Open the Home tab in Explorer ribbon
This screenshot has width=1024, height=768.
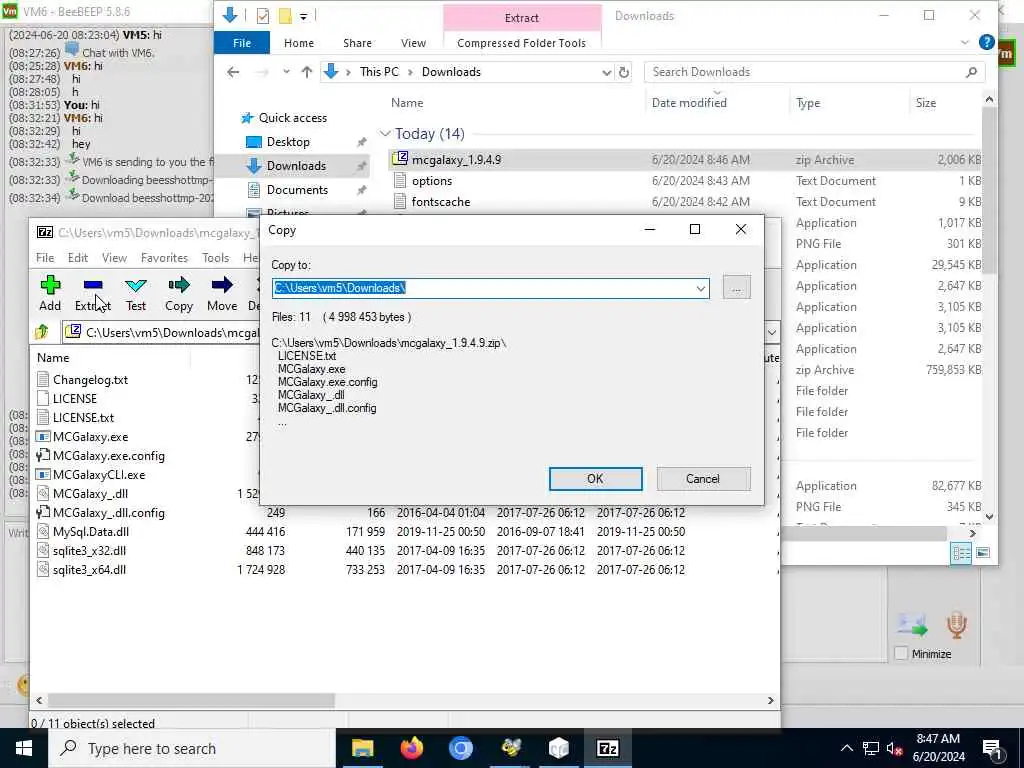(x=299, y=43)
